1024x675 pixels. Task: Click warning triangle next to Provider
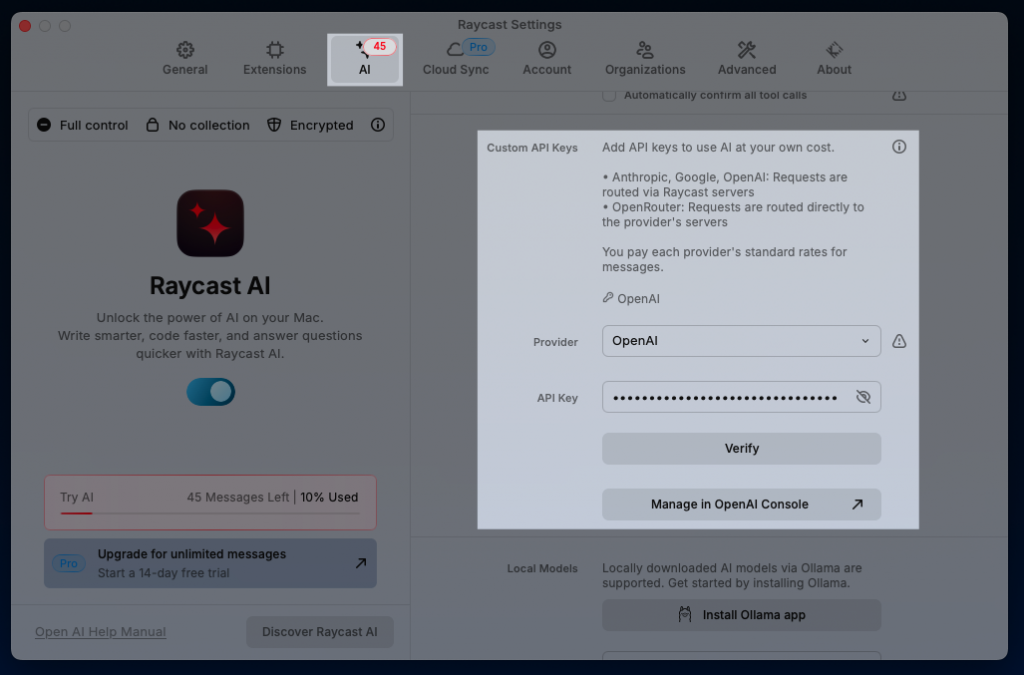tap(899, 341)
